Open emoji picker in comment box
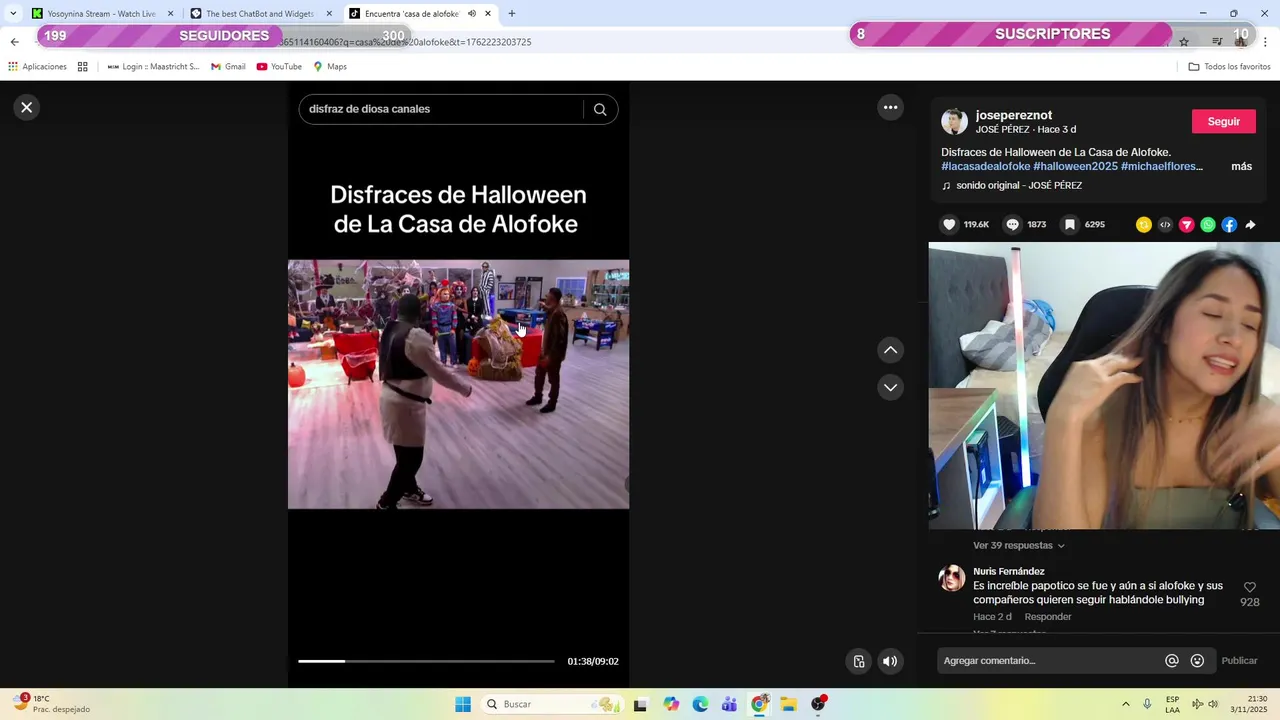1280x720 pixels. (1197, 661)
